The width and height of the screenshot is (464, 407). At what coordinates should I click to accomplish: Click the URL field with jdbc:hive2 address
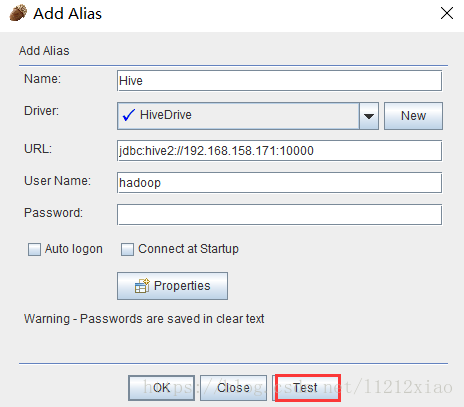click(279, 151)
